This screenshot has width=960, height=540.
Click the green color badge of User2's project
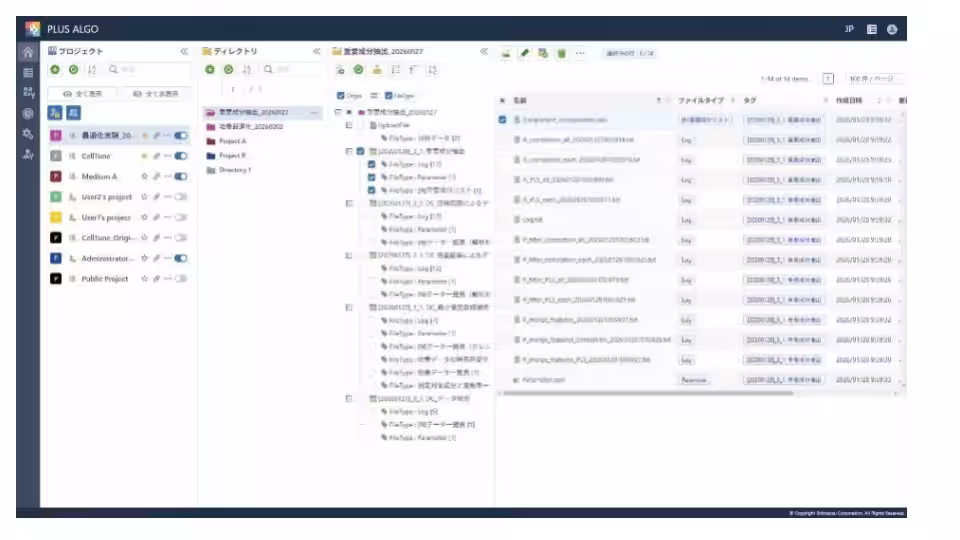[x=56, y=197]
